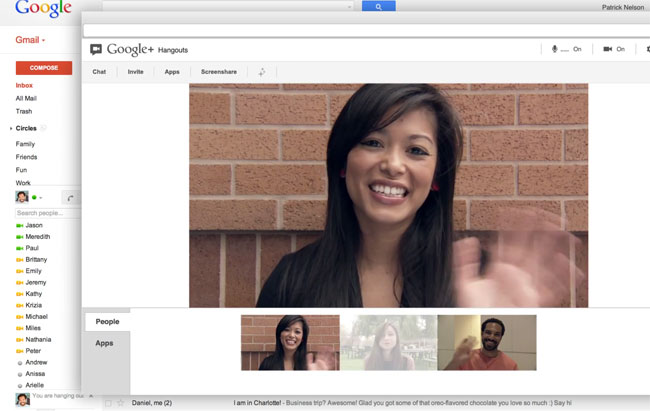Open the Gmail dropdown menu

point(30,40)
